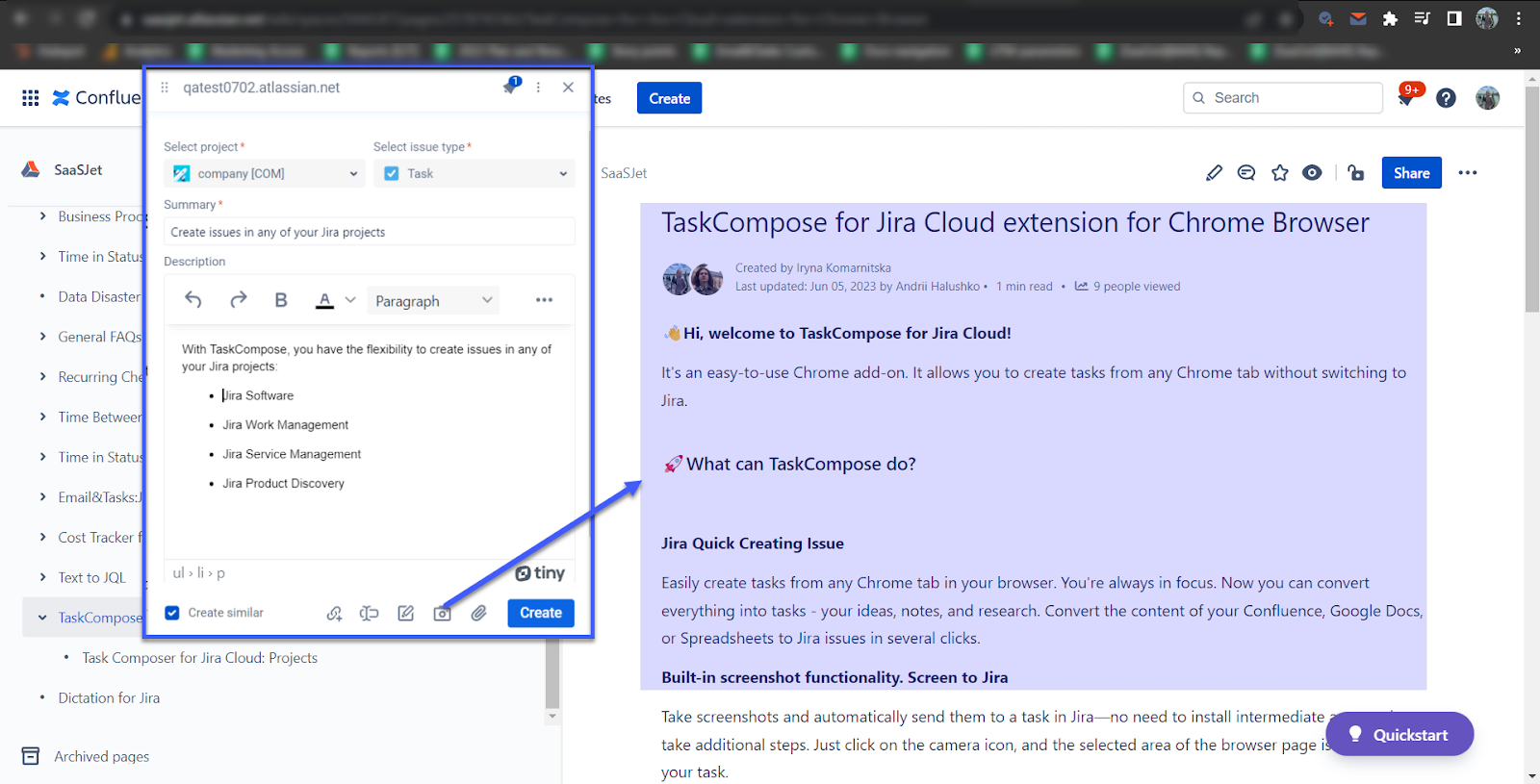This screenshot has height=784, width=1540.
Task: Uncheck the Create similar checkbox
Action: (x=172, y=613)
